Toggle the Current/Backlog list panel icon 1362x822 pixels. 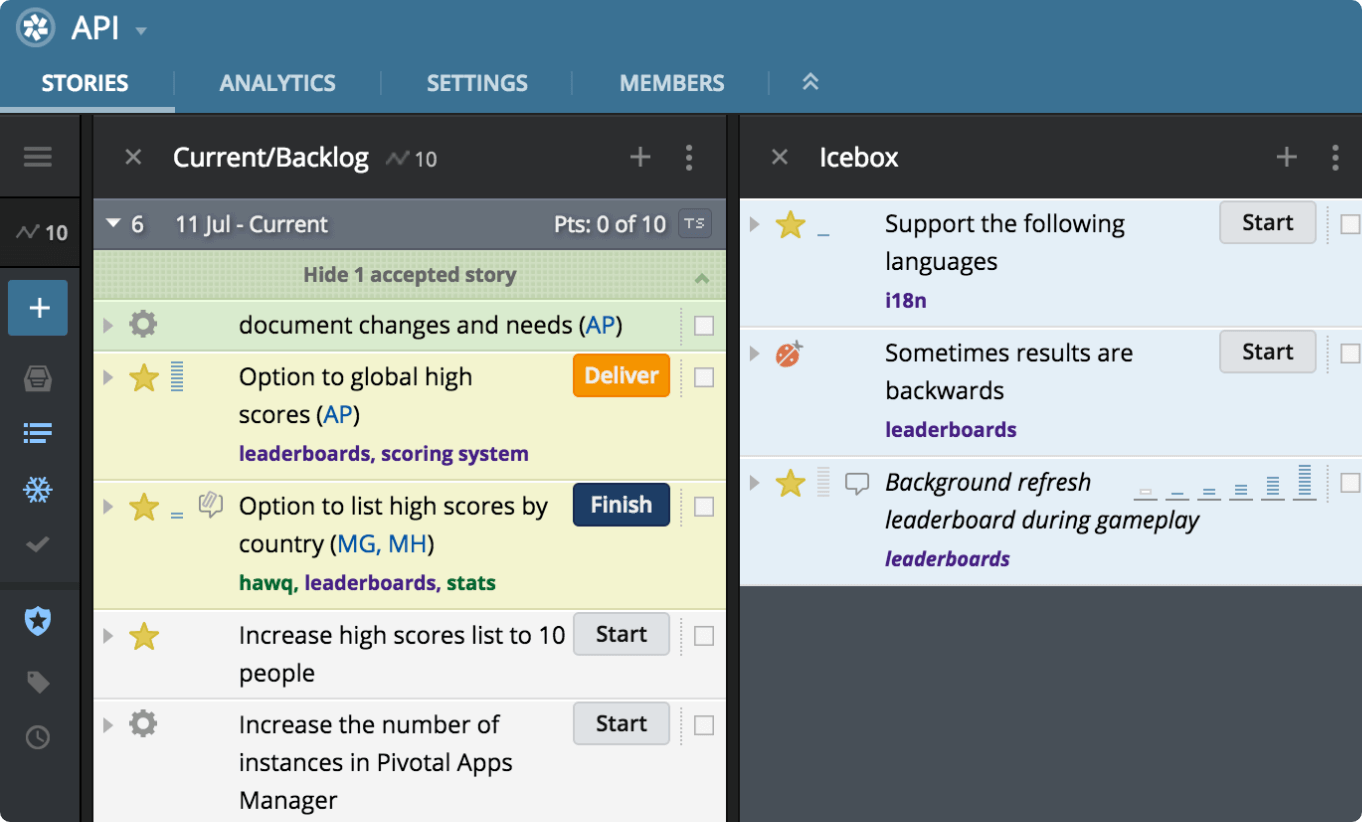38,433
